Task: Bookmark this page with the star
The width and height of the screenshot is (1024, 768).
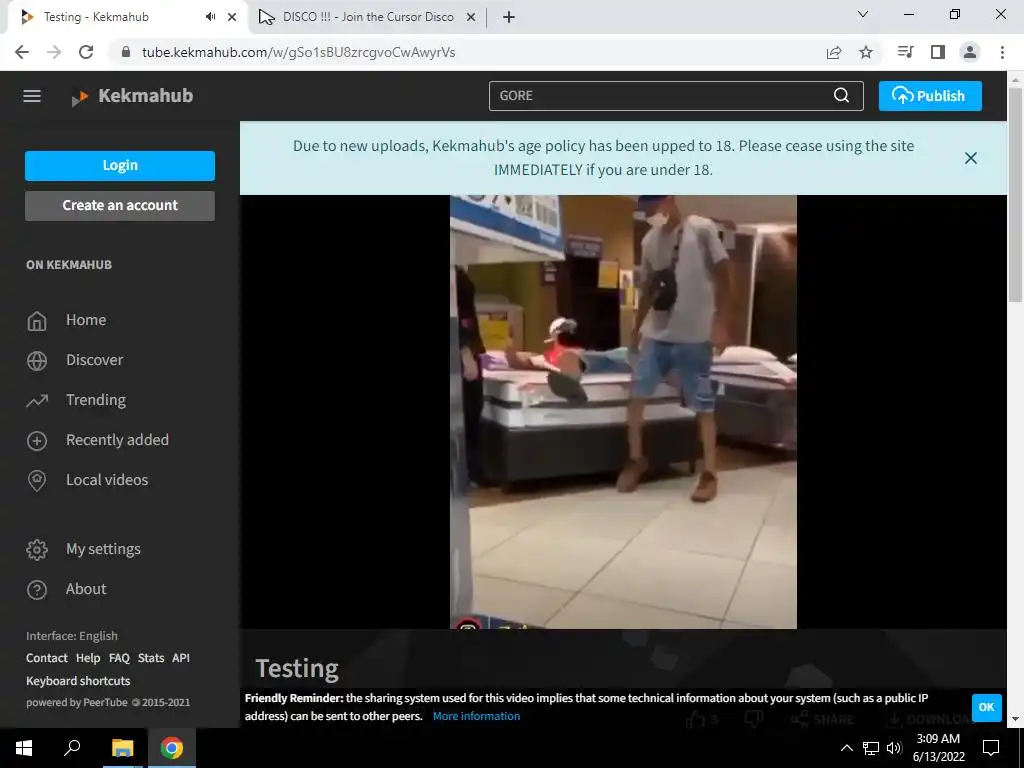Action: click(x=866, y=52)
